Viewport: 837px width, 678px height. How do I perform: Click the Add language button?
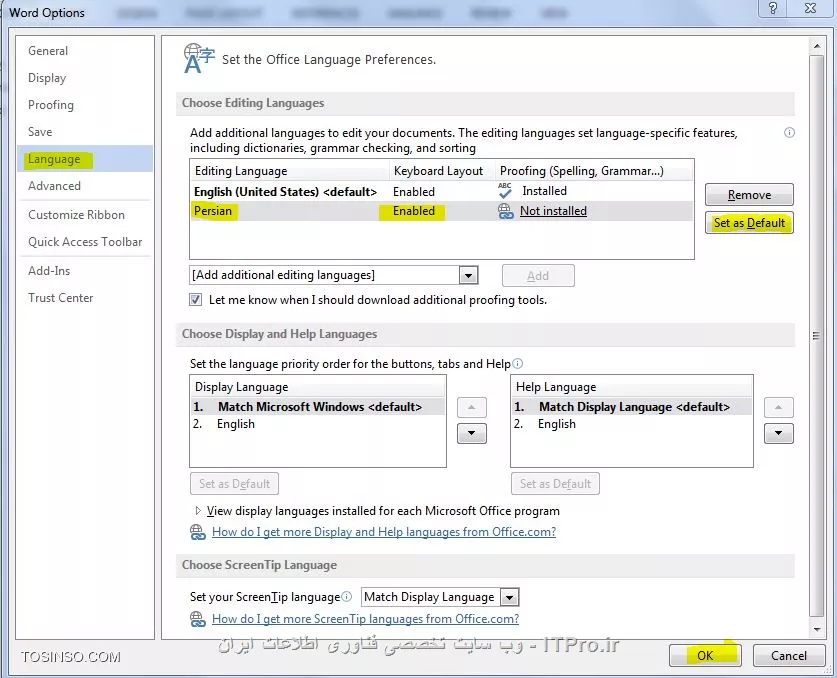click(538, 275)
